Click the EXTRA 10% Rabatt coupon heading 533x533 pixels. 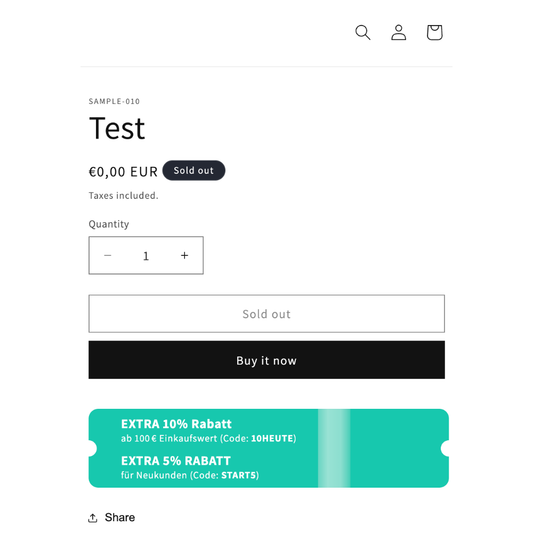(x=176, y=424)
